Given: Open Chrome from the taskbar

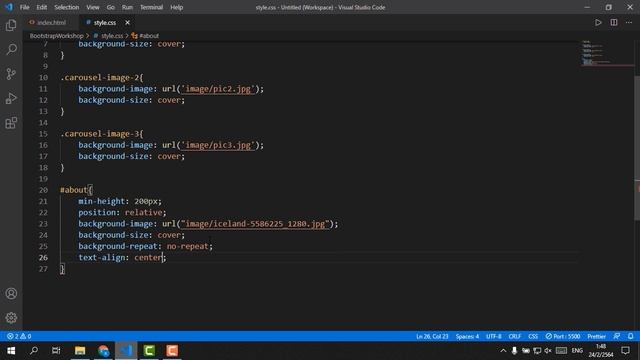Looking at the screenshot, I should click(103, 351).
